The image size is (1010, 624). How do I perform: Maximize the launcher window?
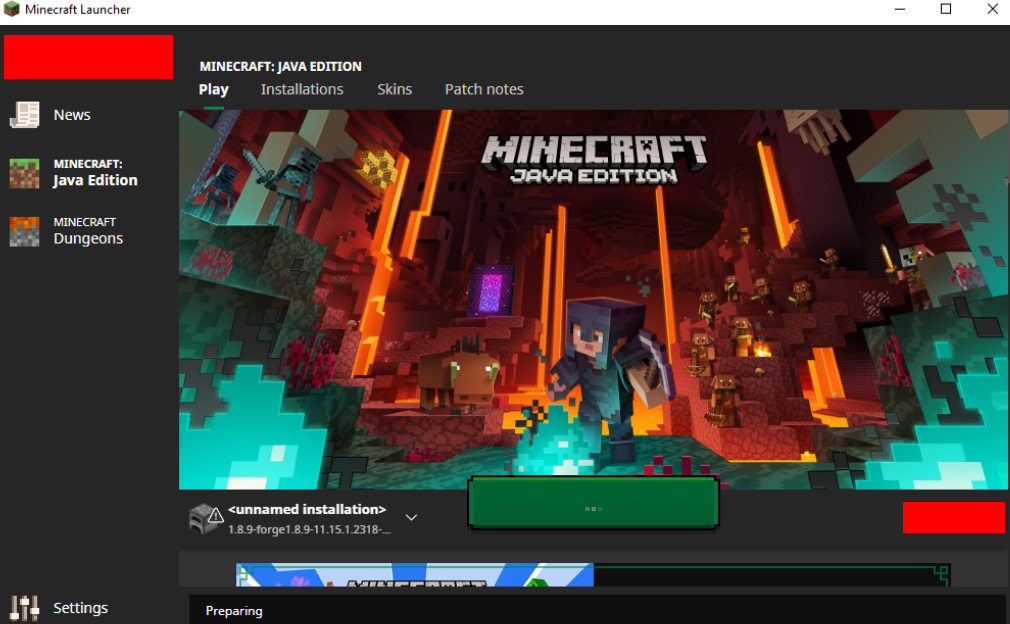[x=946, y=10]
